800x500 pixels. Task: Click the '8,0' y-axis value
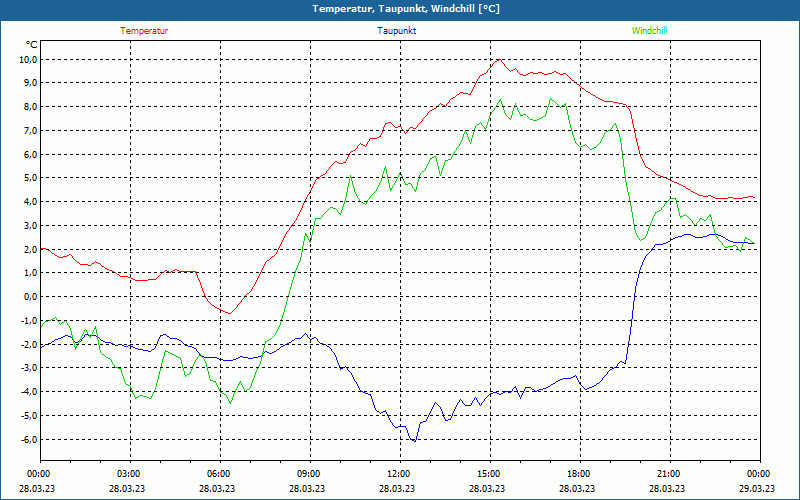pyautogui.click(x=31, y=107)
